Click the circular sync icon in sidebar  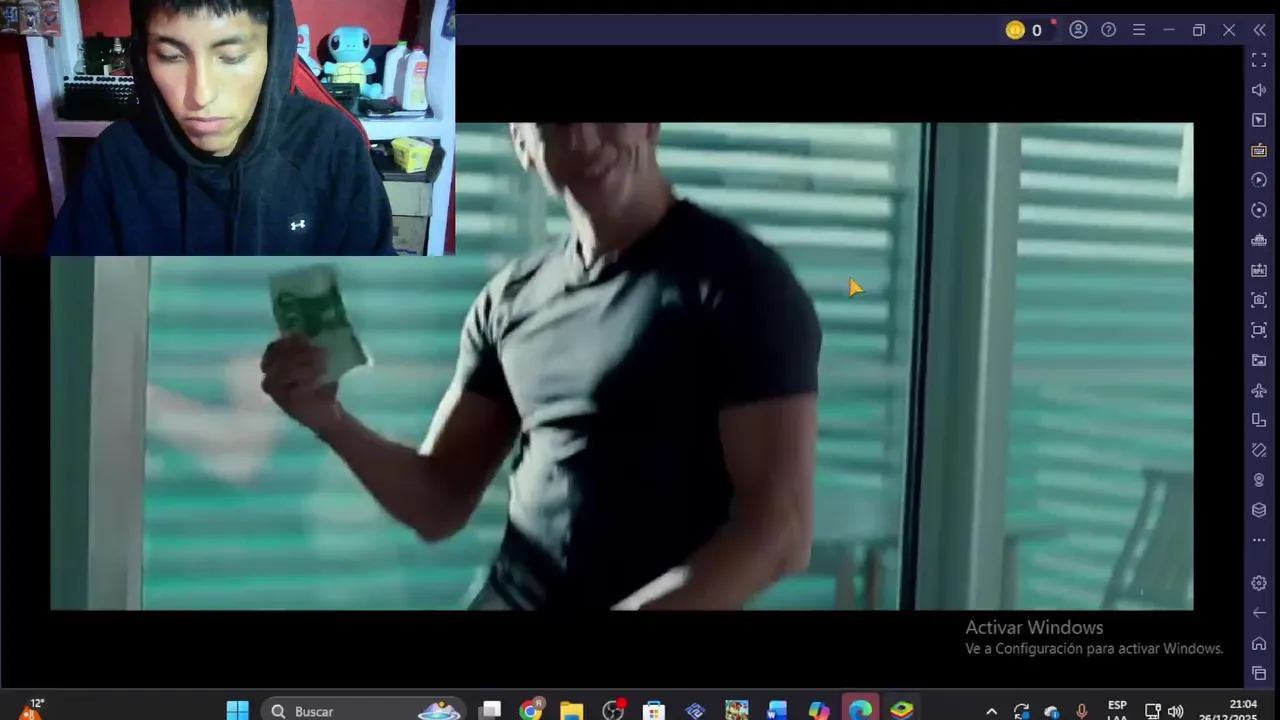coord(1259,210)
